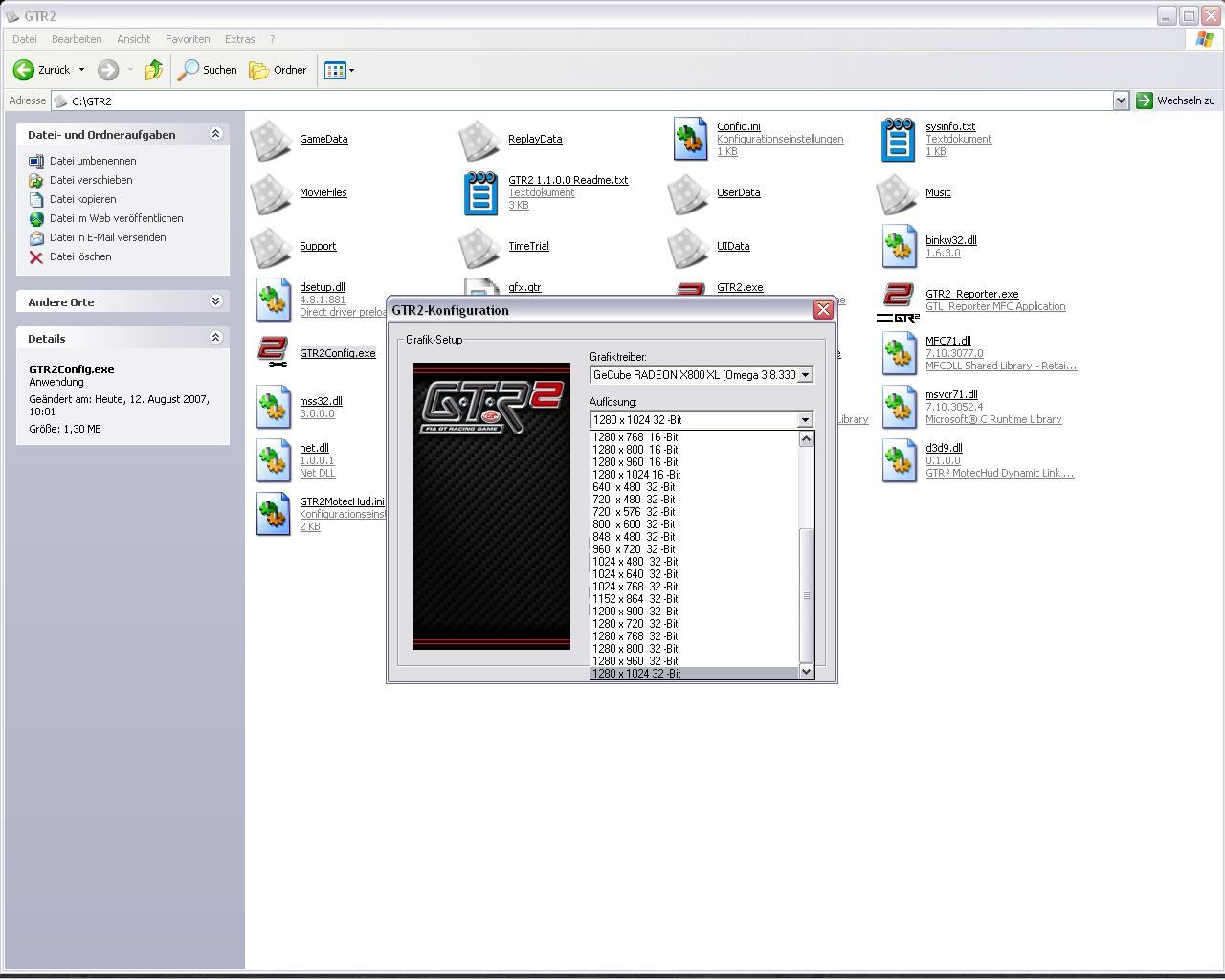Click Datei kopieren task link
The image size is (1225, 980).
(x=83, y=199)
